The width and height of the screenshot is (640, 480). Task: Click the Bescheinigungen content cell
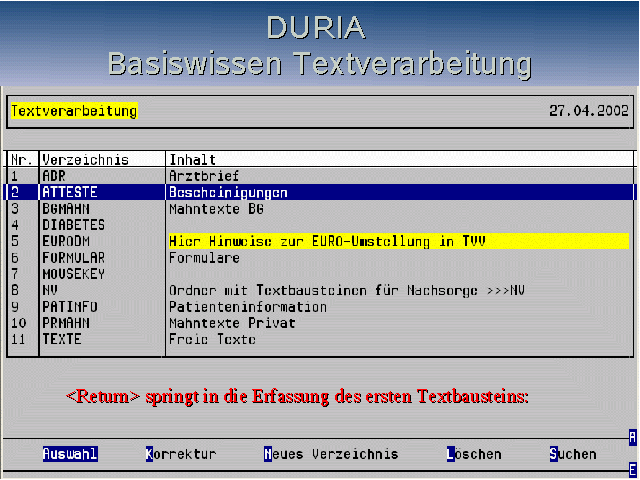228,192
